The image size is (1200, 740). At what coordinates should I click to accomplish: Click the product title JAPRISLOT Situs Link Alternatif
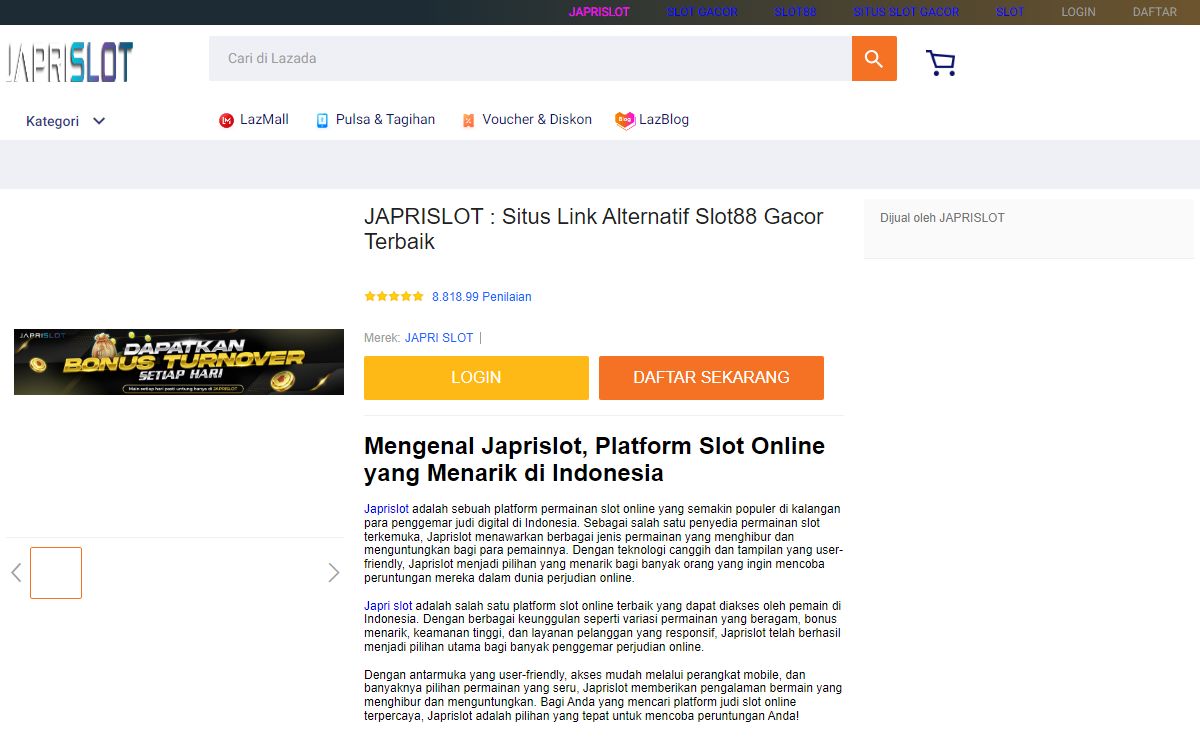[594, 229]
